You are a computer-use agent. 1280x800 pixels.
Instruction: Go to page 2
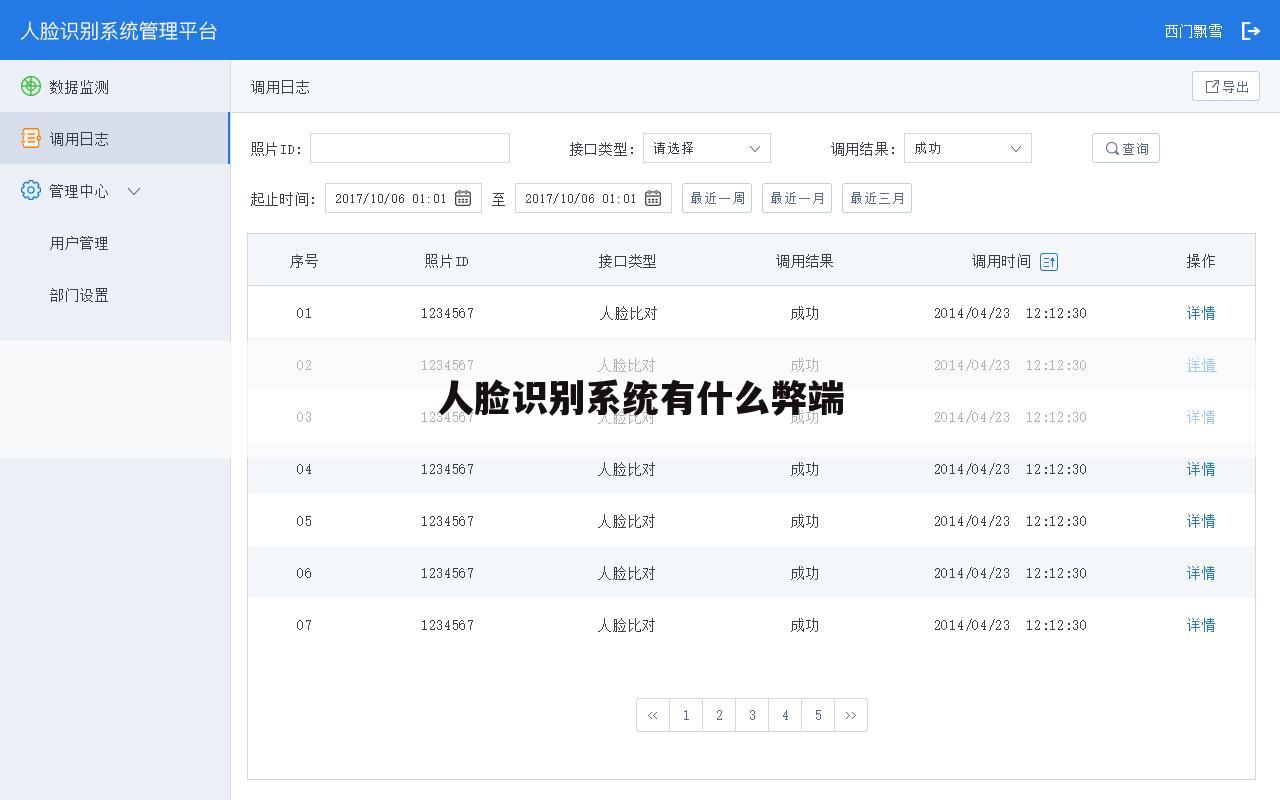pyautogui.click(x=719, y=715)
